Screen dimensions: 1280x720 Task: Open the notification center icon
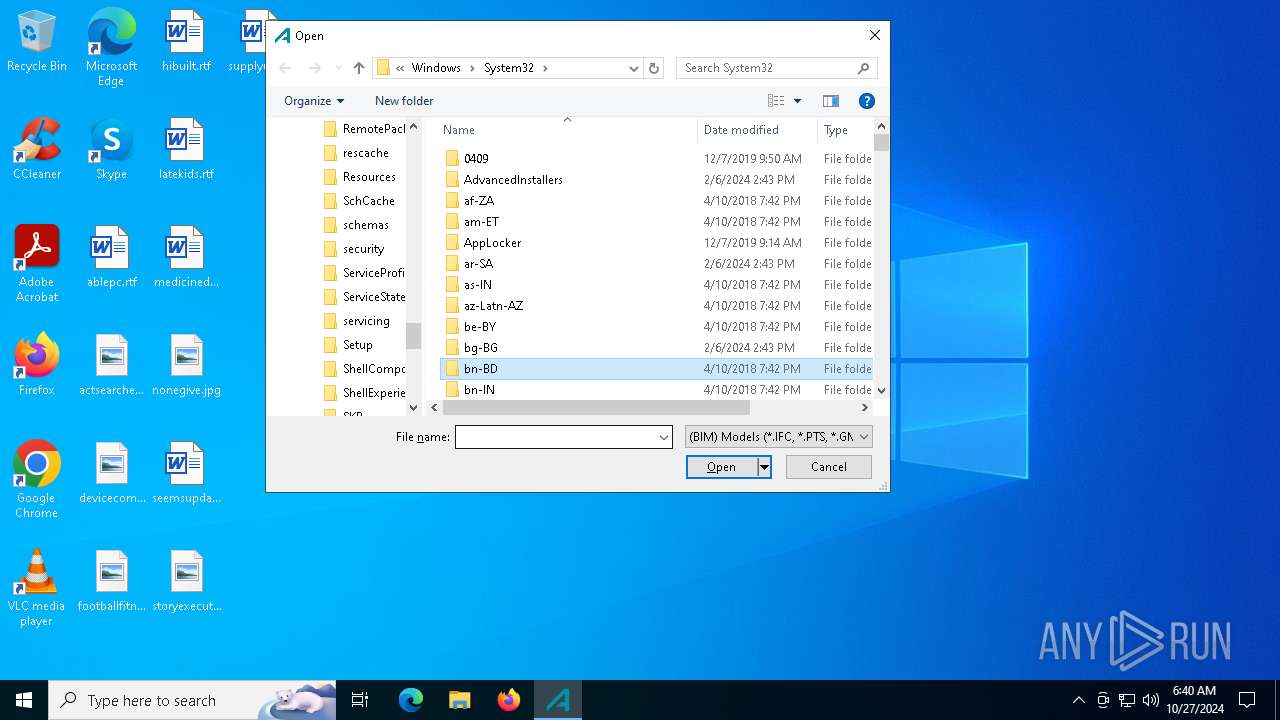pyautogui.click(x=1247, y=700)
